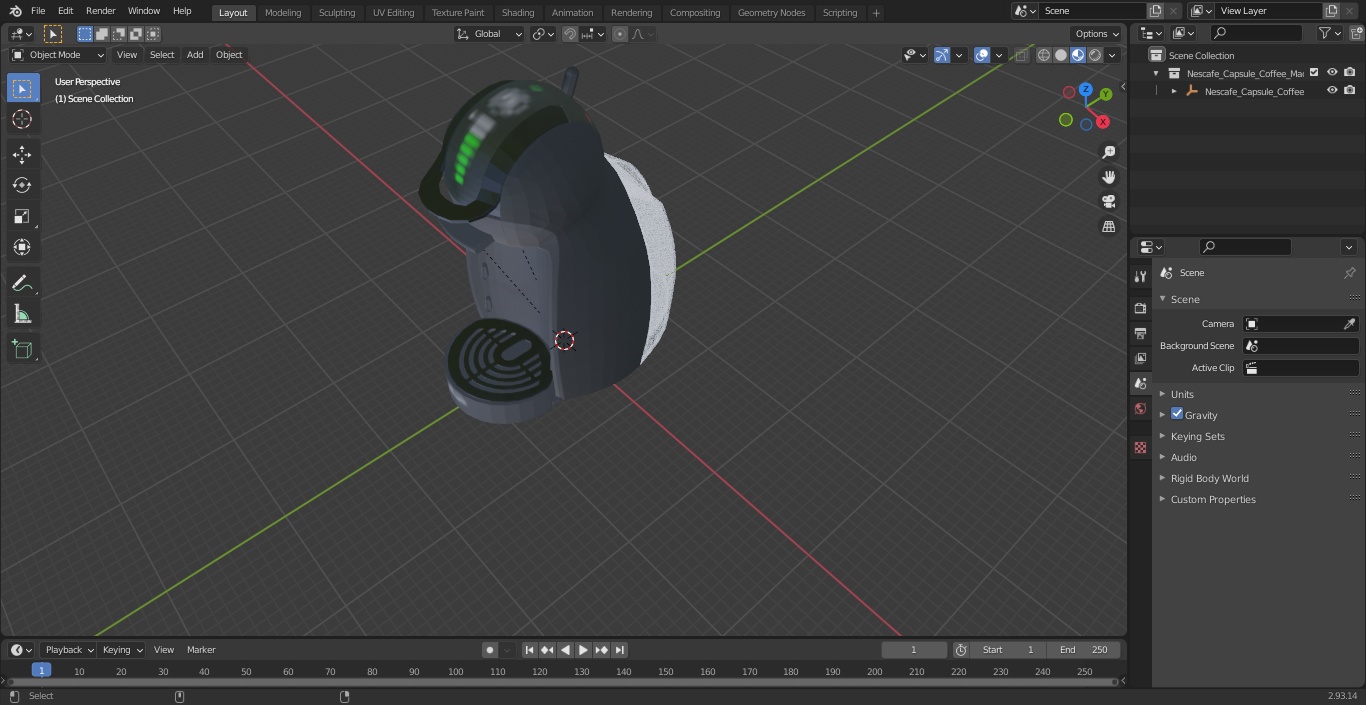1366x705 pixels.
Task: Open the View Layer properties tab
Action: (1140, 358)
